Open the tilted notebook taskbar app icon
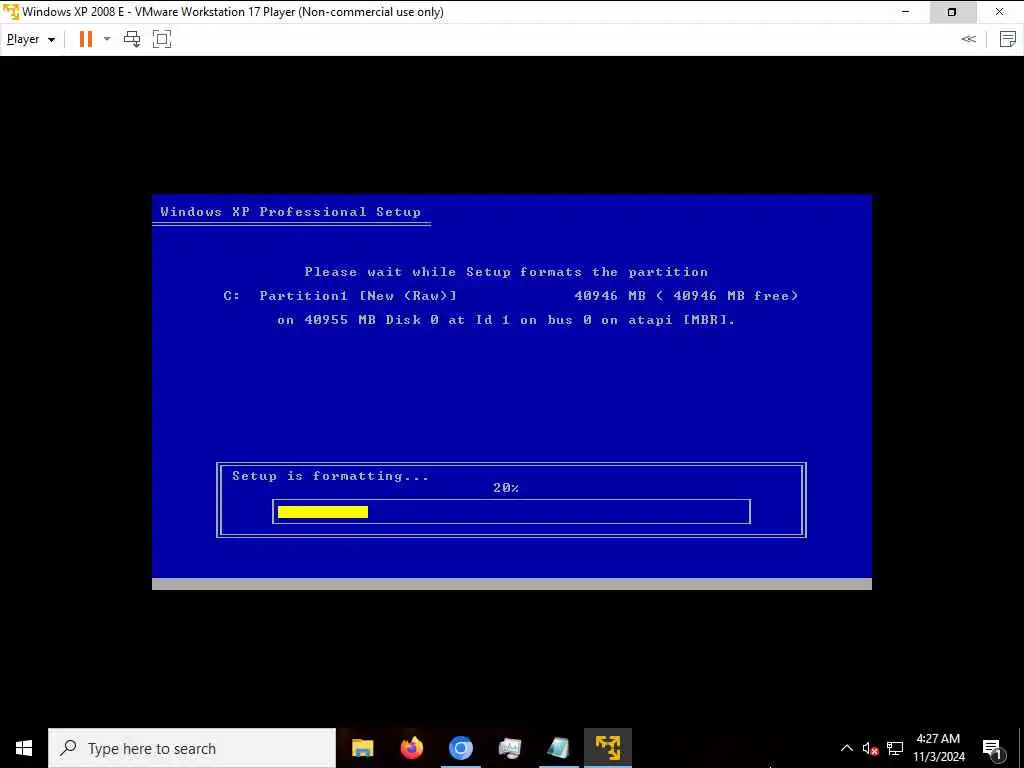Viewport: 1024px width, 768px height. pos(558,748)
